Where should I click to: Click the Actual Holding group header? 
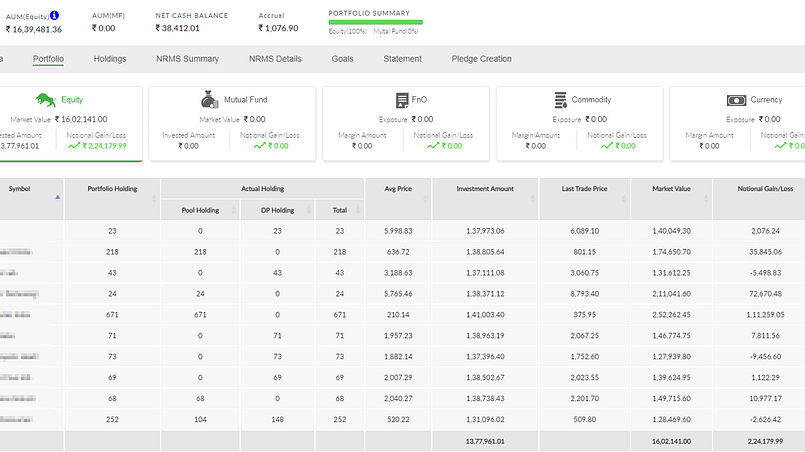[x=262, y=189]
